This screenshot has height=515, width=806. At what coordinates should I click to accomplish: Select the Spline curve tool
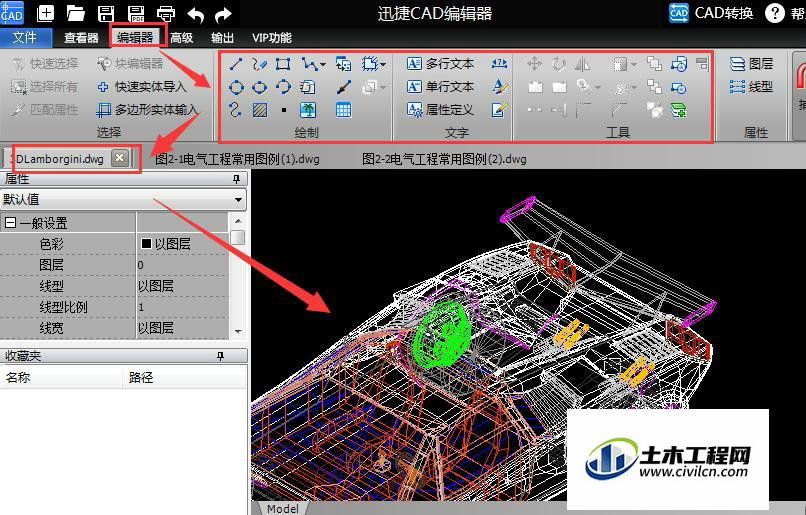click(235, 109)
